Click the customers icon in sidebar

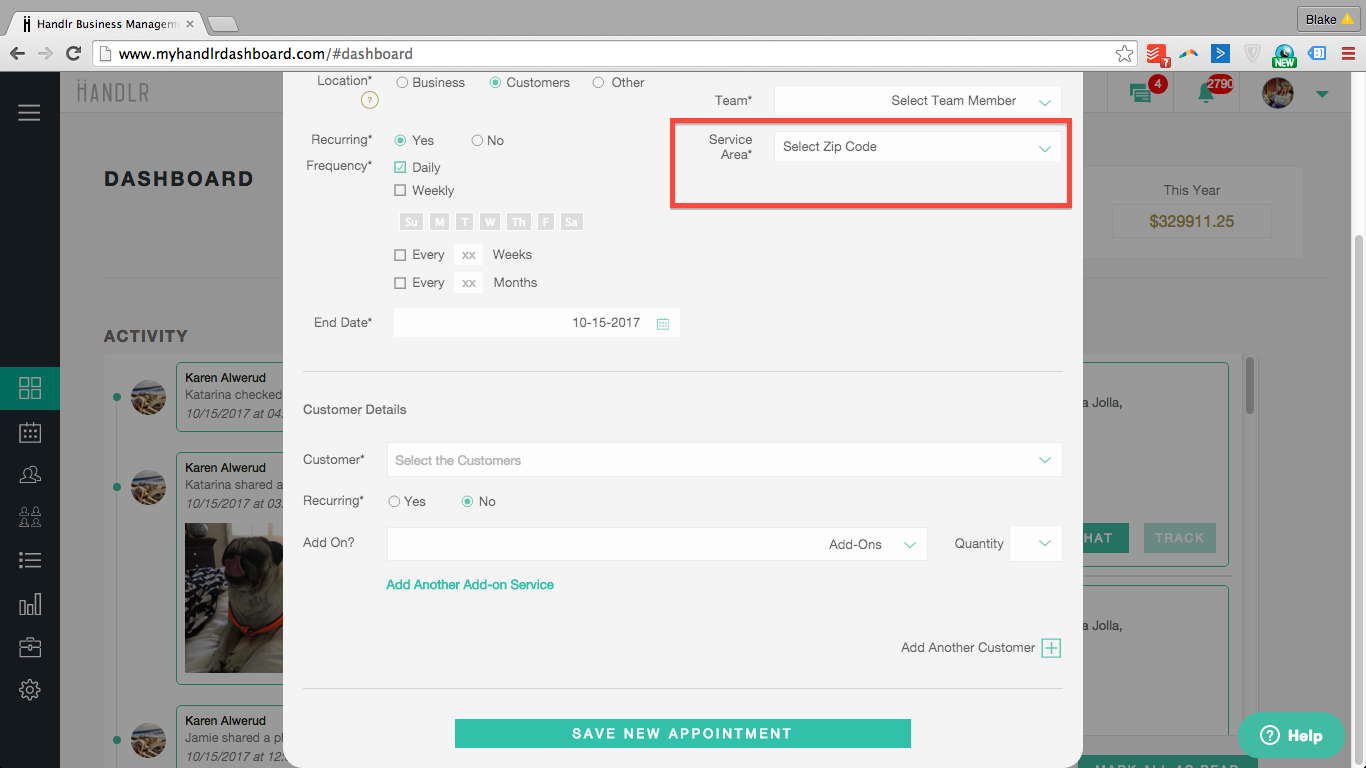tap(30, 474)
